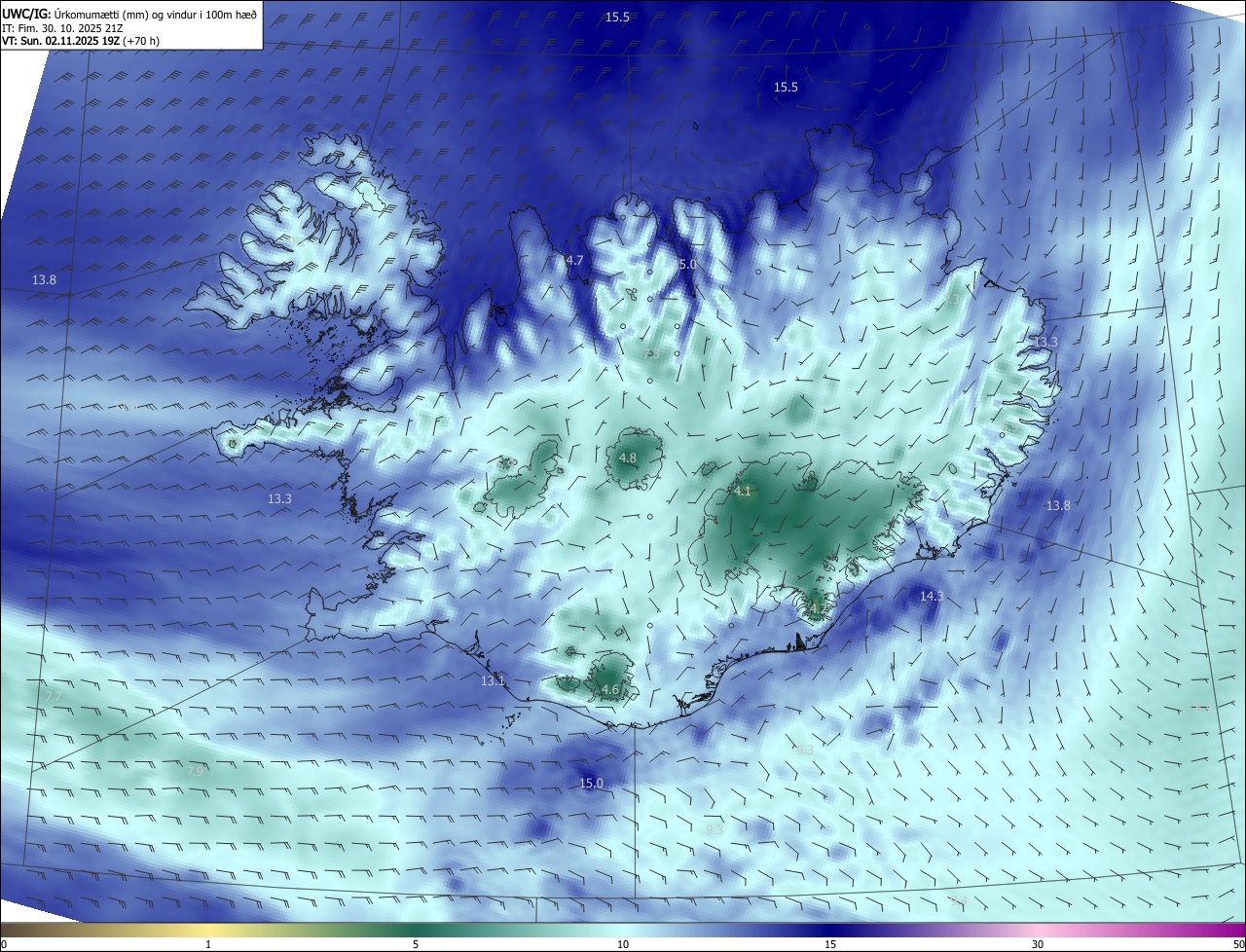Click the map value "4.7"
The height and width of the screenshot is (952, 1246).
[573, 260]
